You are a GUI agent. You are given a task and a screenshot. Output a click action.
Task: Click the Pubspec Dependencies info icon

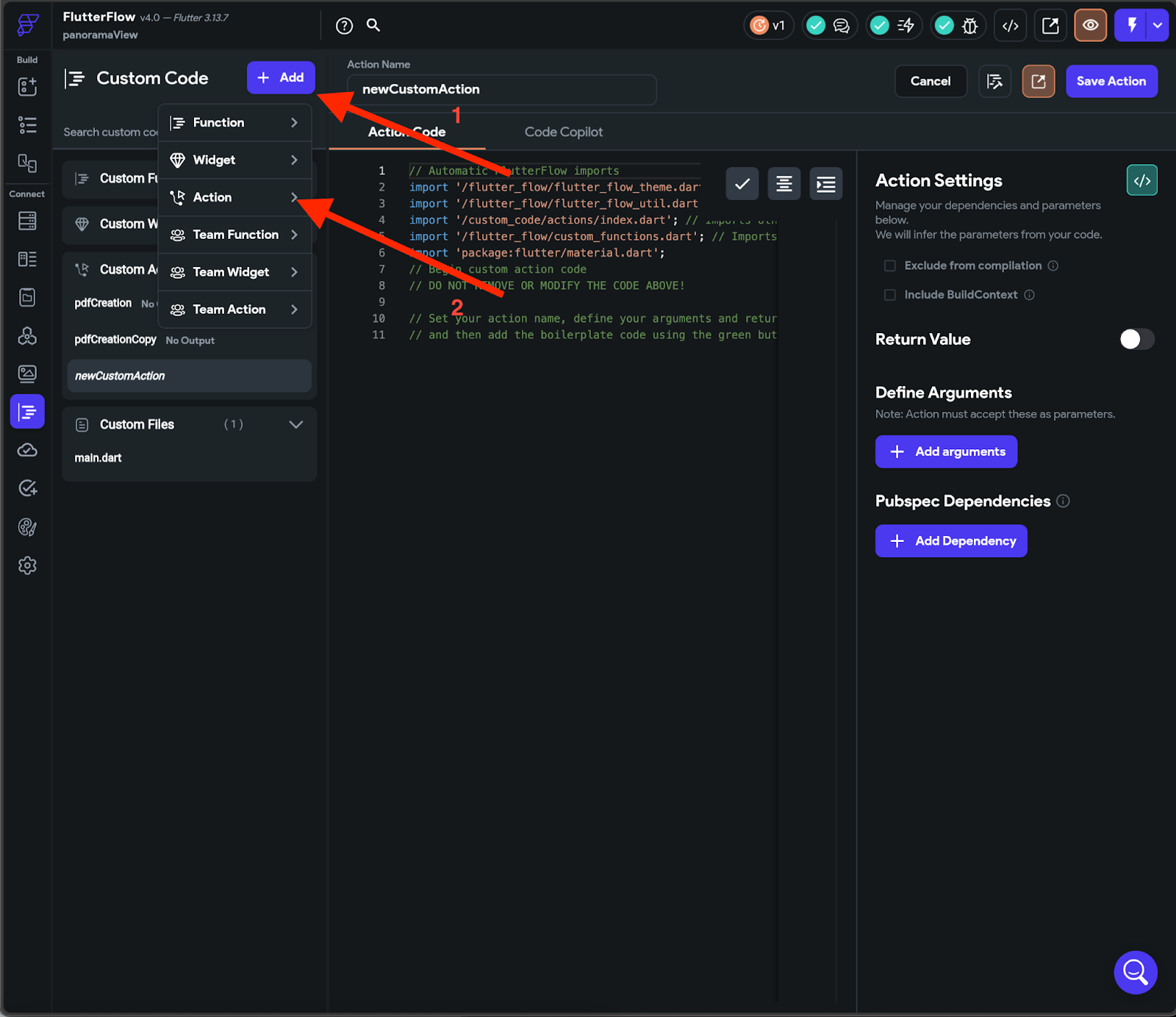1063,501
